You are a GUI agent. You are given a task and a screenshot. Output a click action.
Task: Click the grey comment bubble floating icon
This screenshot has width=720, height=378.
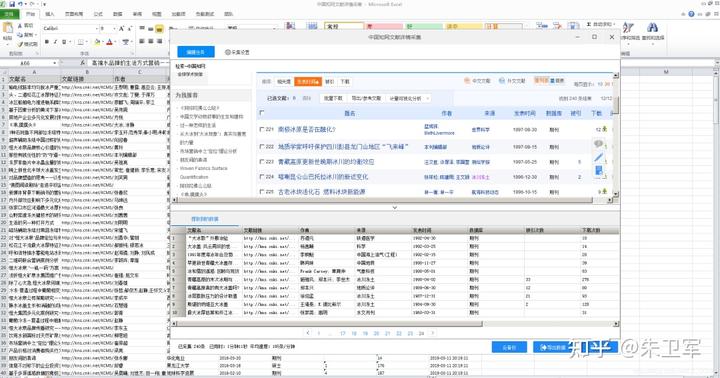(598, 144)
